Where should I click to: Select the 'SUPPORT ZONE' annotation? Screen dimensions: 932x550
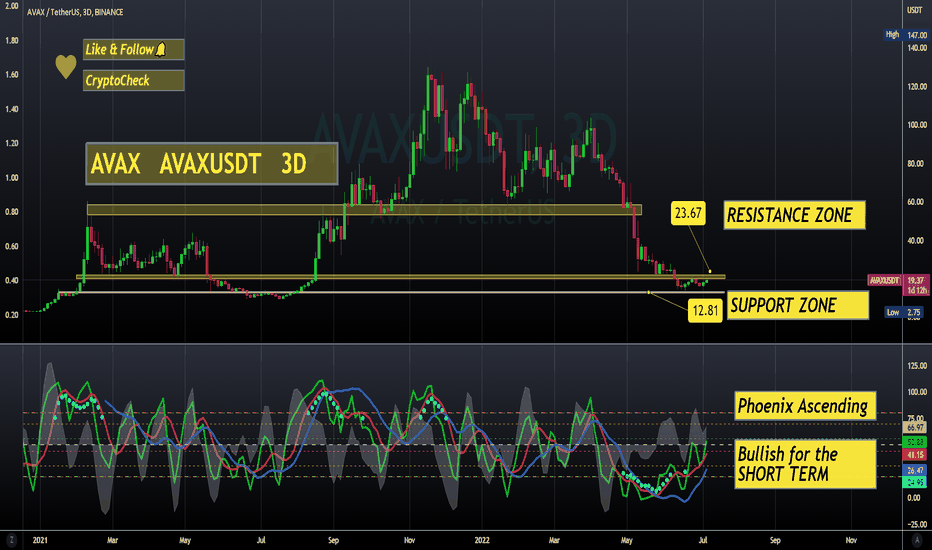pos(798,306)
